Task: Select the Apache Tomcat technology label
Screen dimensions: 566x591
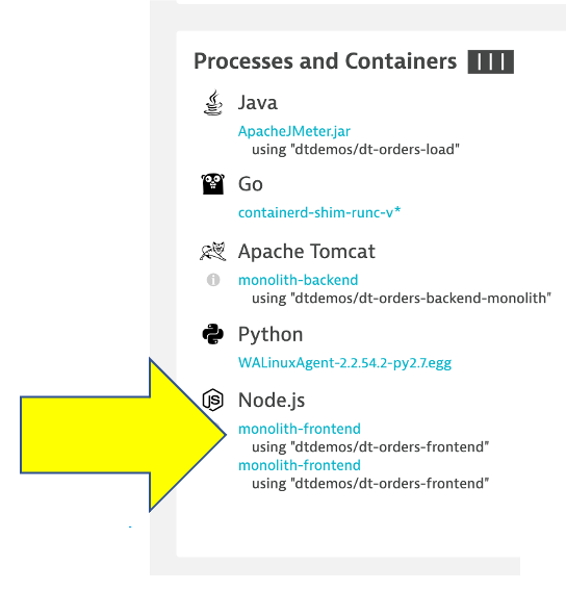Action: [307, 251]
